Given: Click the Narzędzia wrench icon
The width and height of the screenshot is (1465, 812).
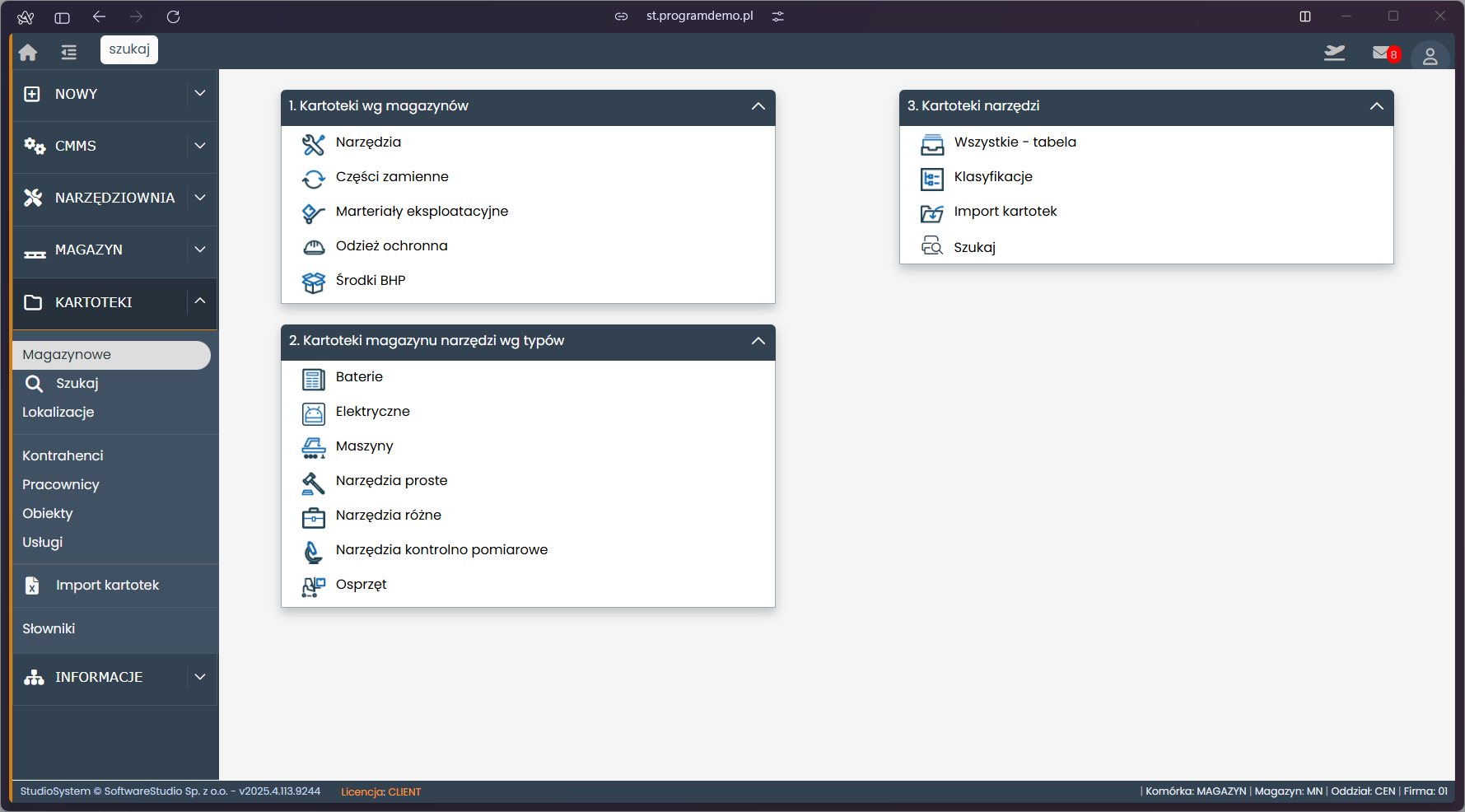Looking at the screenshot, I should coord(313,144).
